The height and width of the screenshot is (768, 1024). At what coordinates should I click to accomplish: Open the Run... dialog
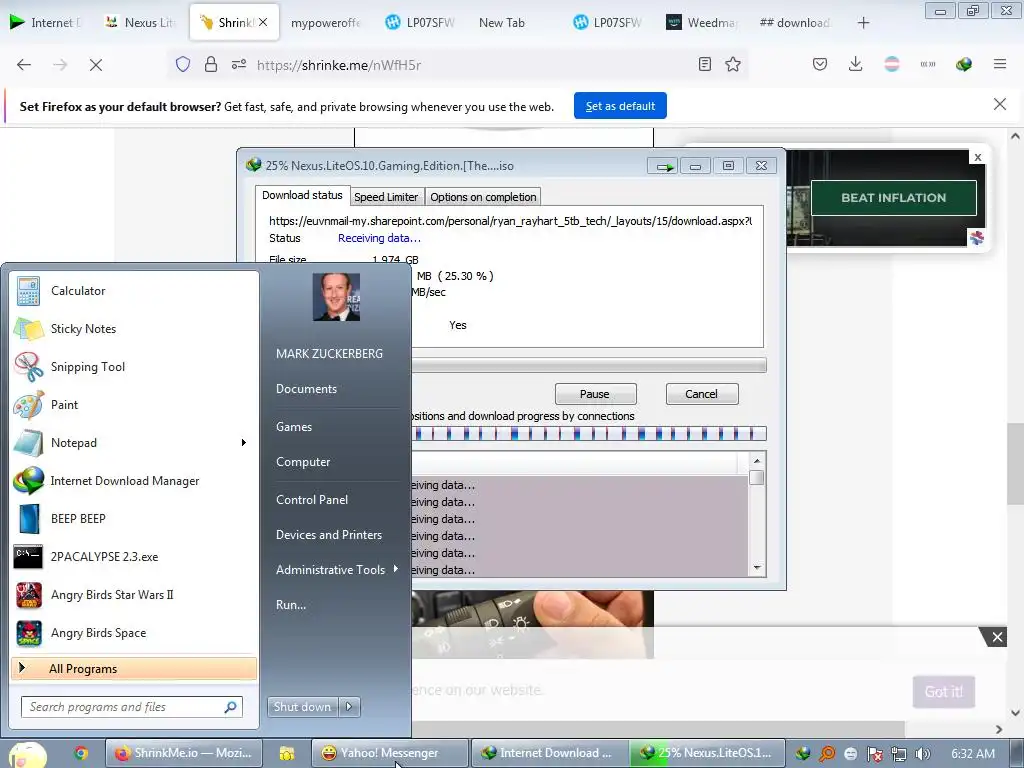click(291, 605)
